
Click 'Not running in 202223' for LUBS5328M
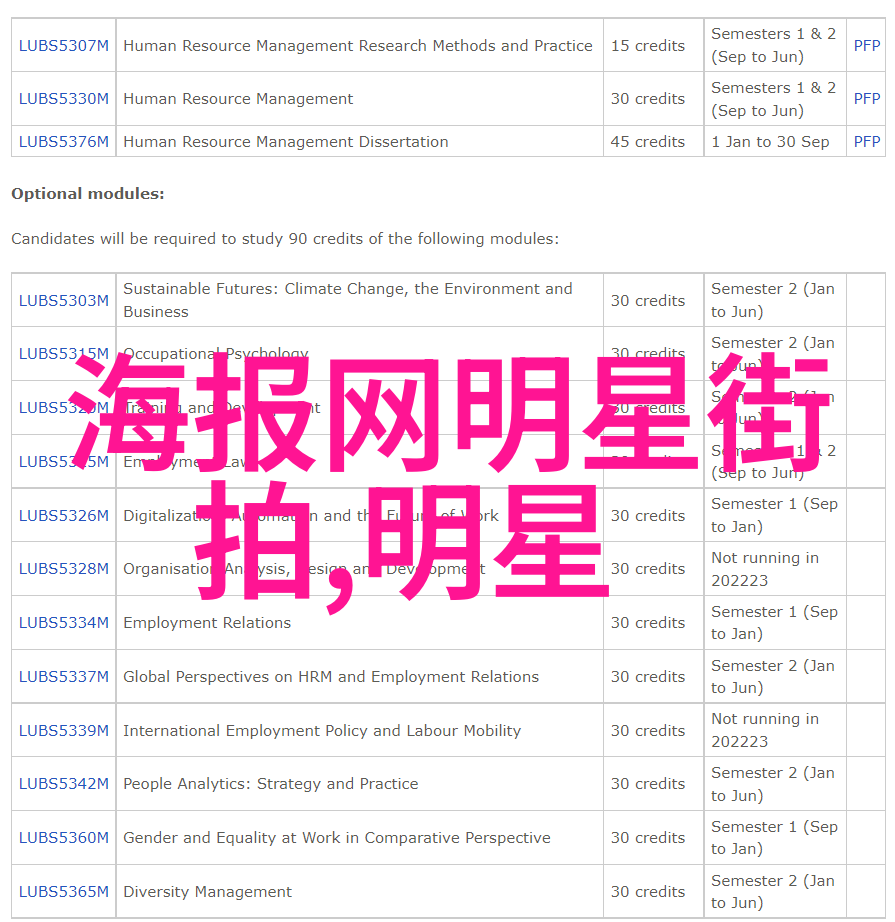coord(765,569)
